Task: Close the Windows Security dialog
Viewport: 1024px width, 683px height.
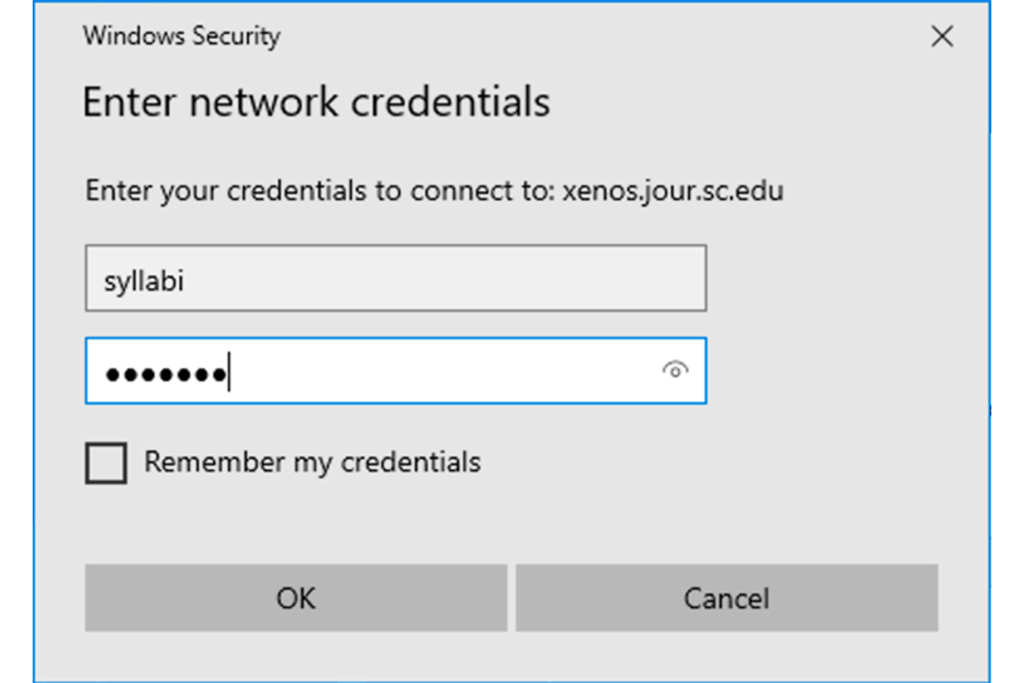Action: coord(941,38)
